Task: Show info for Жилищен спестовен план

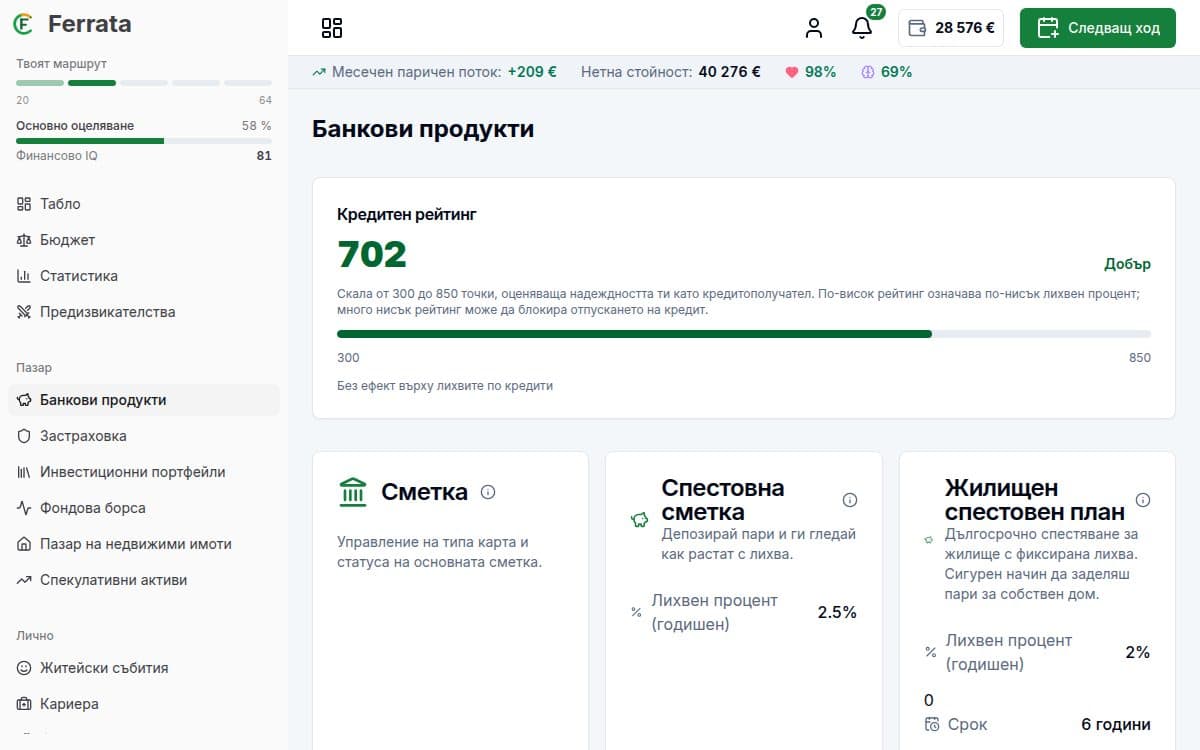Action: pos(1143,500)
